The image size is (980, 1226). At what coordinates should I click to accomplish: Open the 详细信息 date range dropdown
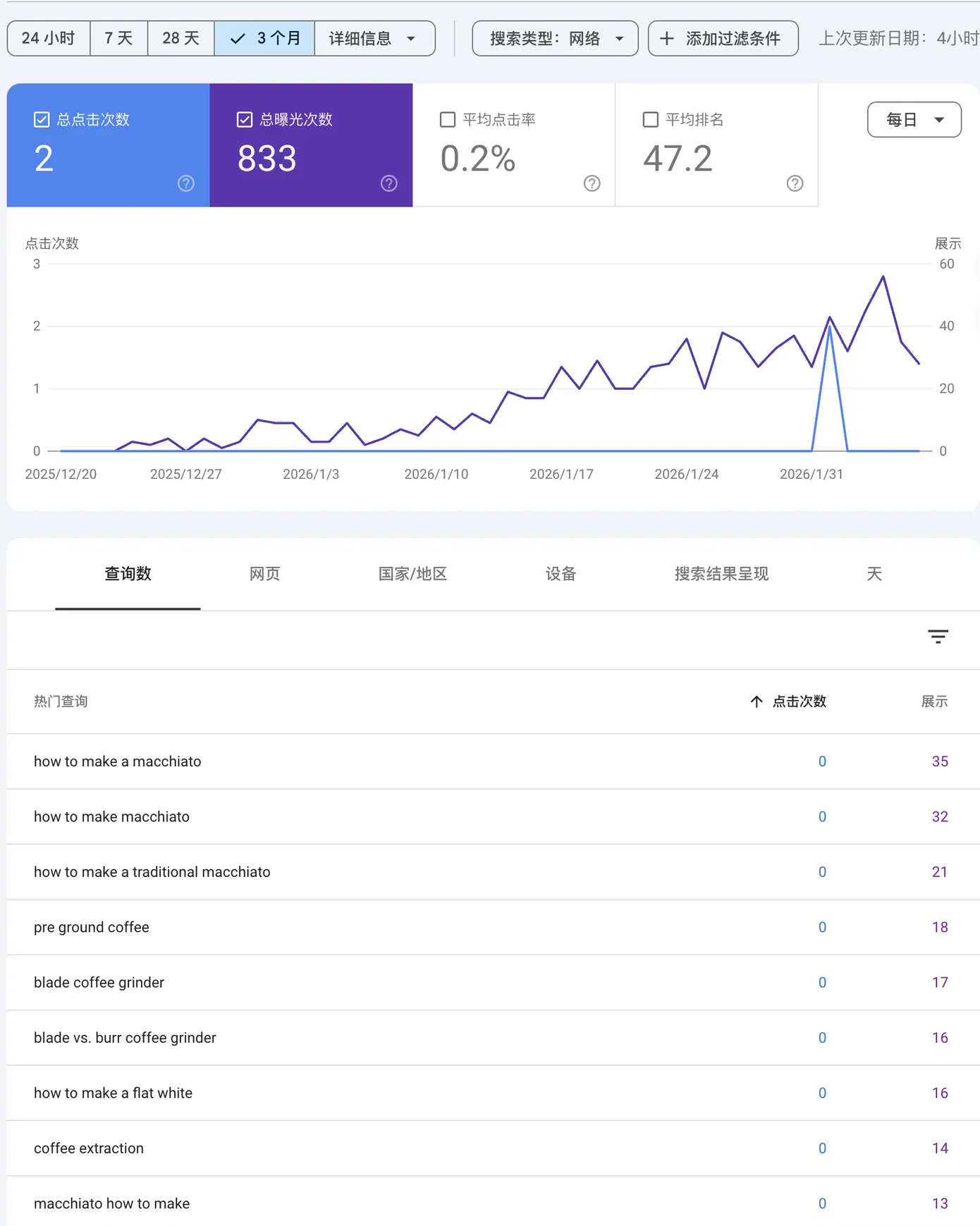tap(374, 38)
